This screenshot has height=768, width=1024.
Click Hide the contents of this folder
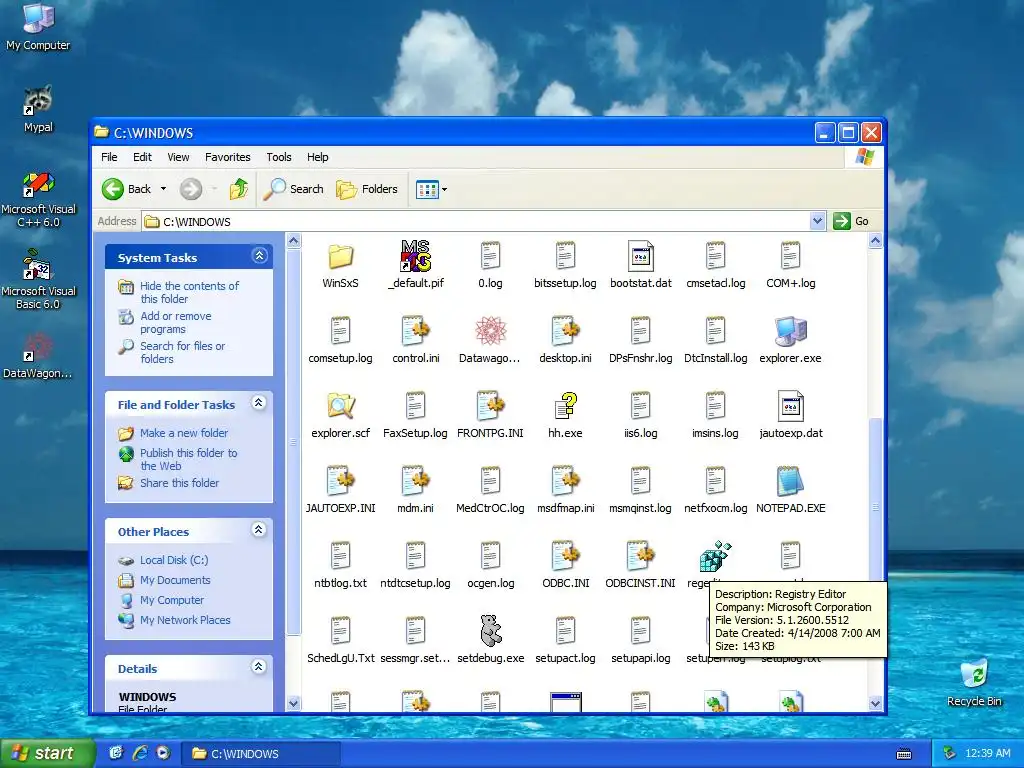click(x=189, y=292)
